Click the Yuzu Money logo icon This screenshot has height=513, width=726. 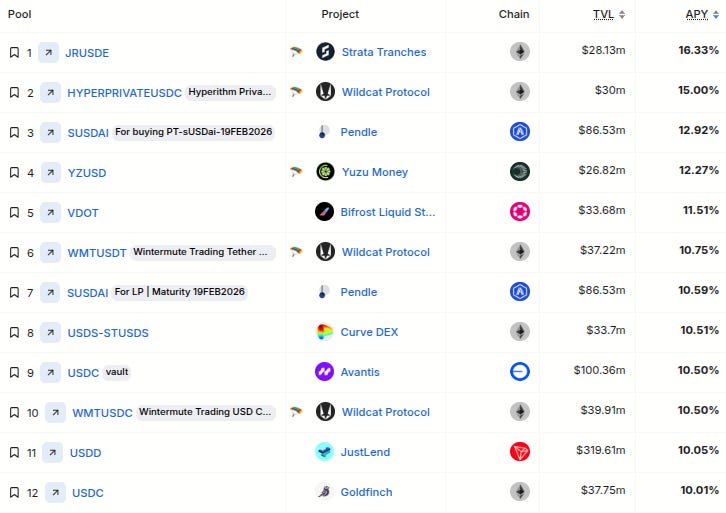pyautogui.click(x=325, y=171)
